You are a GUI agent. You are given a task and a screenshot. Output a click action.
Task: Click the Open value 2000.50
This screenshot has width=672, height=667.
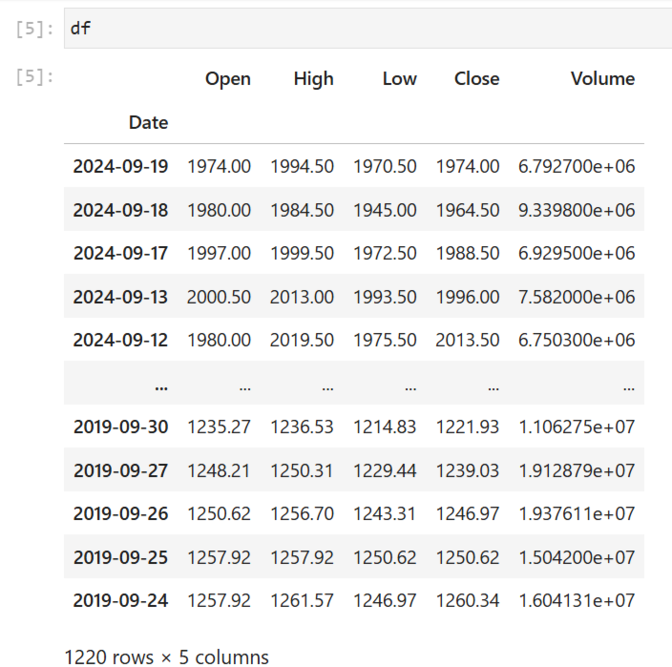click(219, 297)
